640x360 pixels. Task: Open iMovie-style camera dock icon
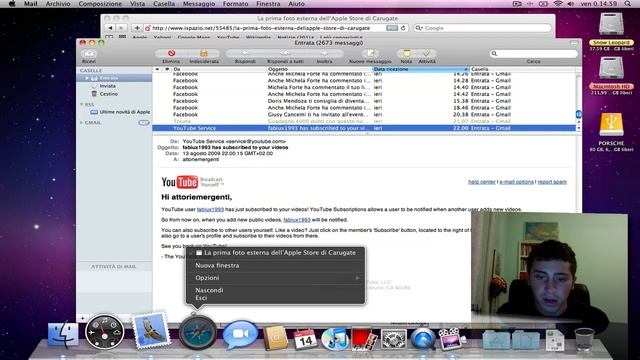tap(452, 339)
